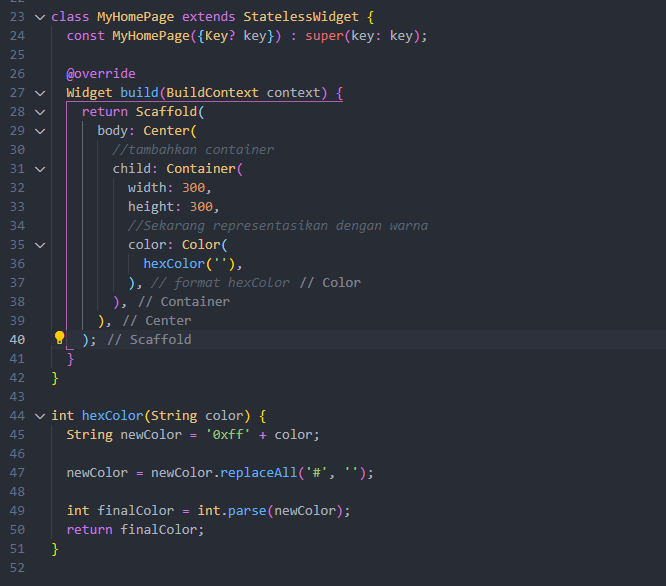Image resolution: width=666 pixels, height=586 pixels.
Task: Click the Scaffold( constructor call on line 28
Action: click(170, 112)
